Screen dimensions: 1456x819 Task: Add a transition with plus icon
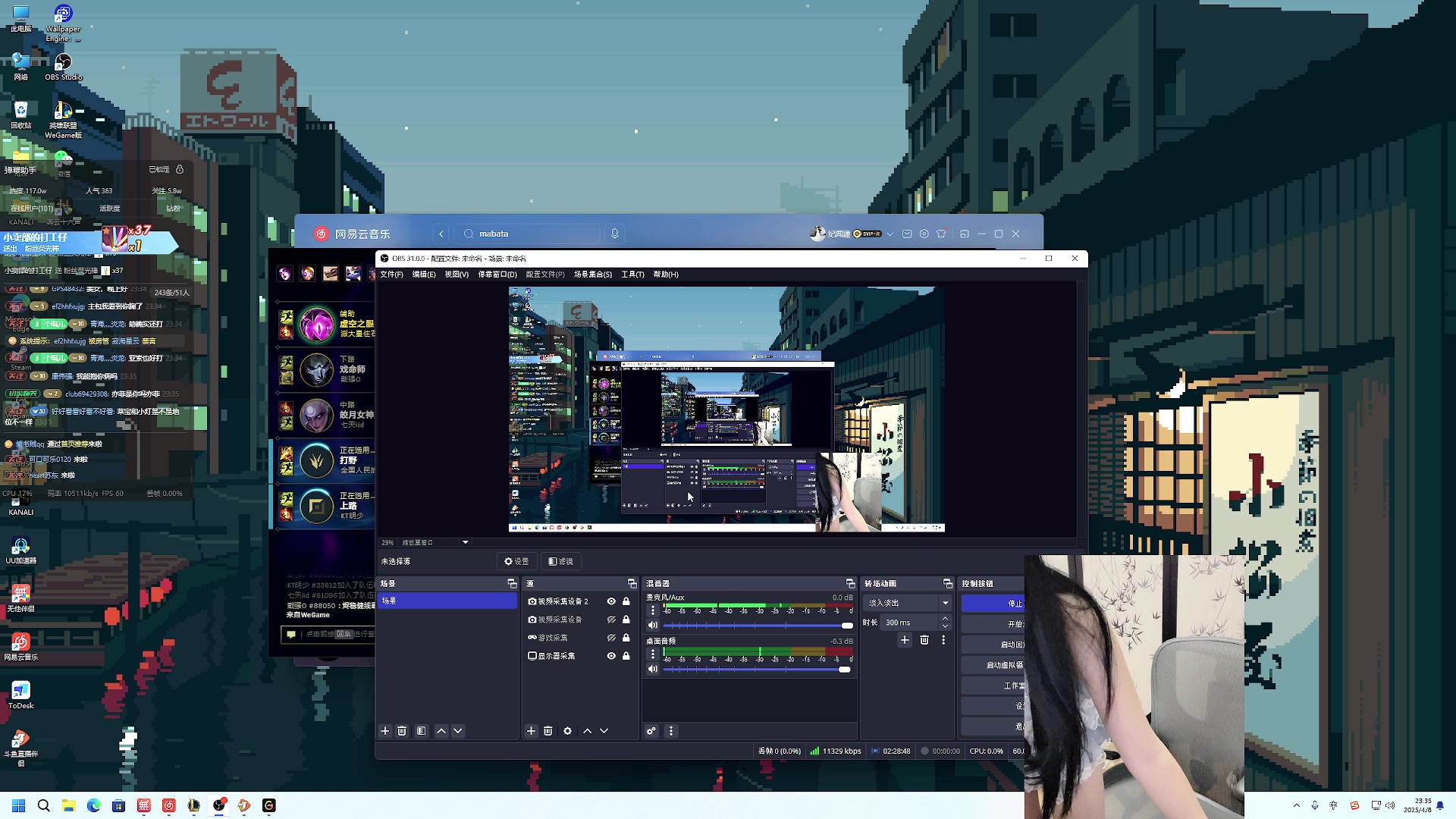point(905,640)
